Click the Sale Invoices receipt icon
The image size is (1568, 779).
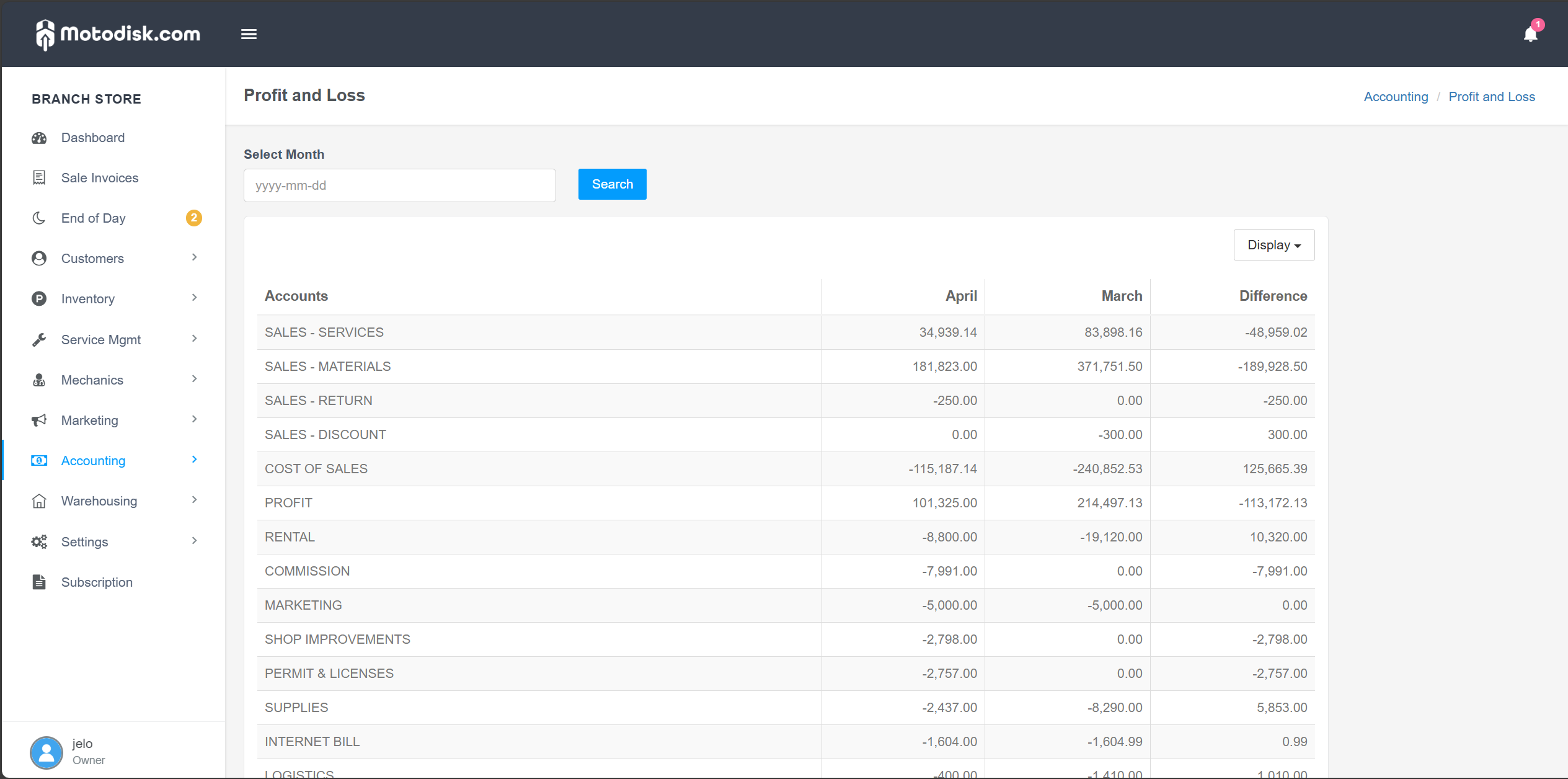click(x=39, y=178)
